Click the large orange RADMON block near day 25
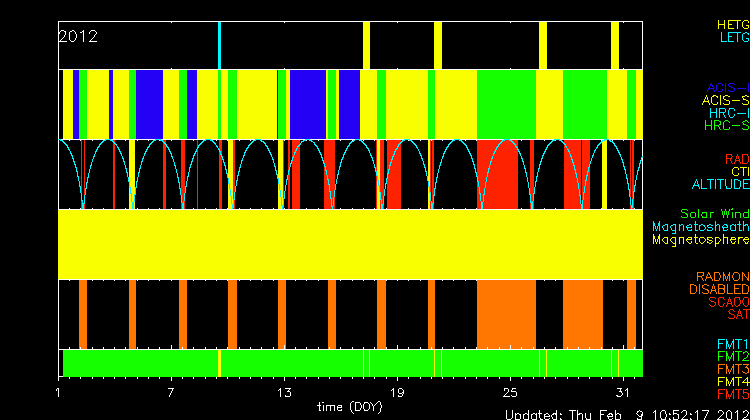 point(507,313)
